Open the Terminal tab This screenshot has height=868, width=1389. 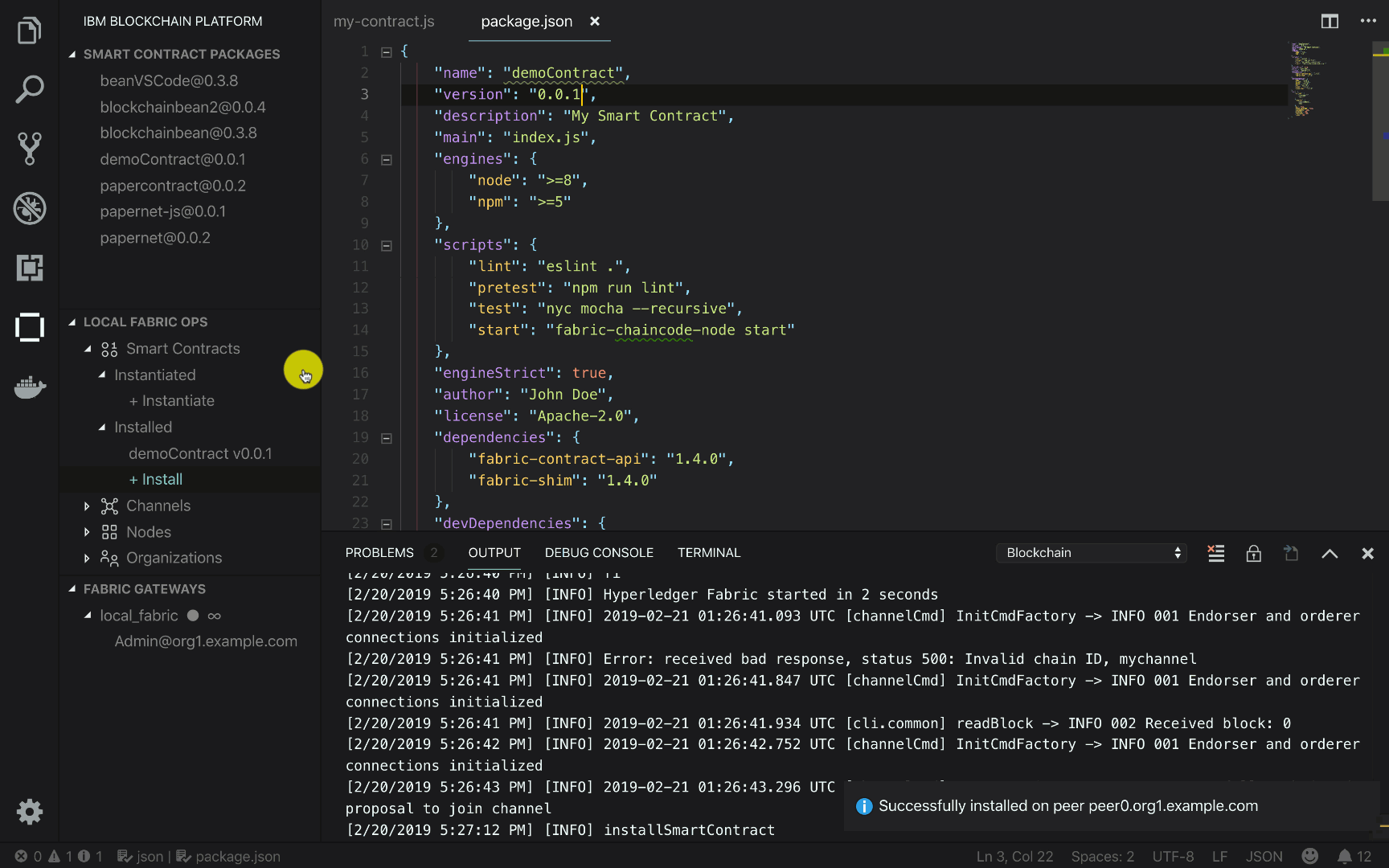coord(709,553)
